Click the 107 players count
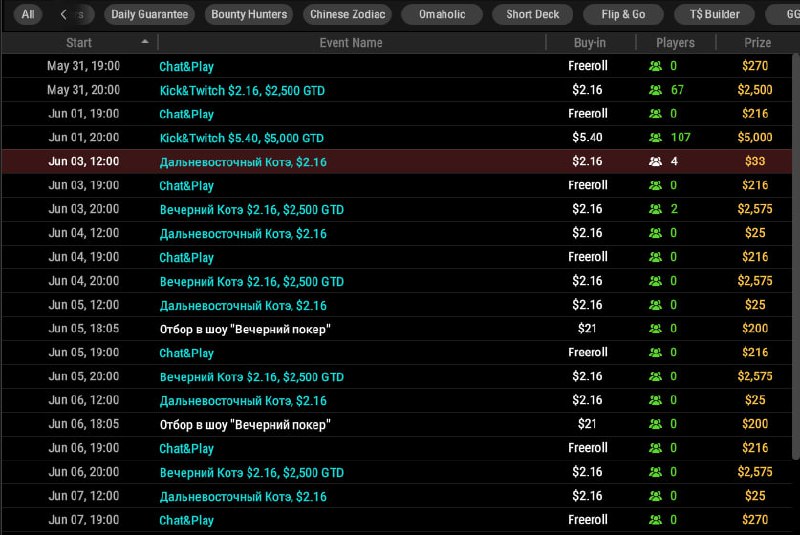Screen dimensions: 800x535 (681, 137)
